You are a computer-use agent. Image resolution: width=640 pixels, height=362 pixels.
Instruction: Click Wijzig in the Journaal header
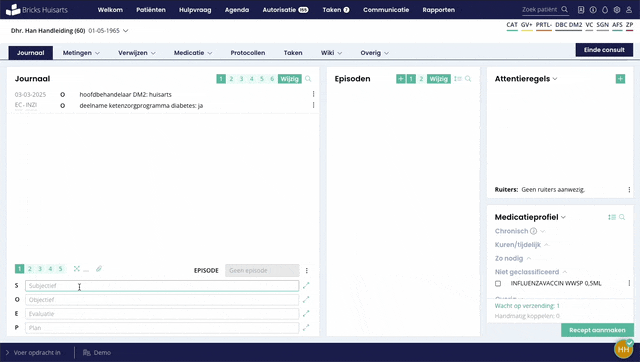289,79
